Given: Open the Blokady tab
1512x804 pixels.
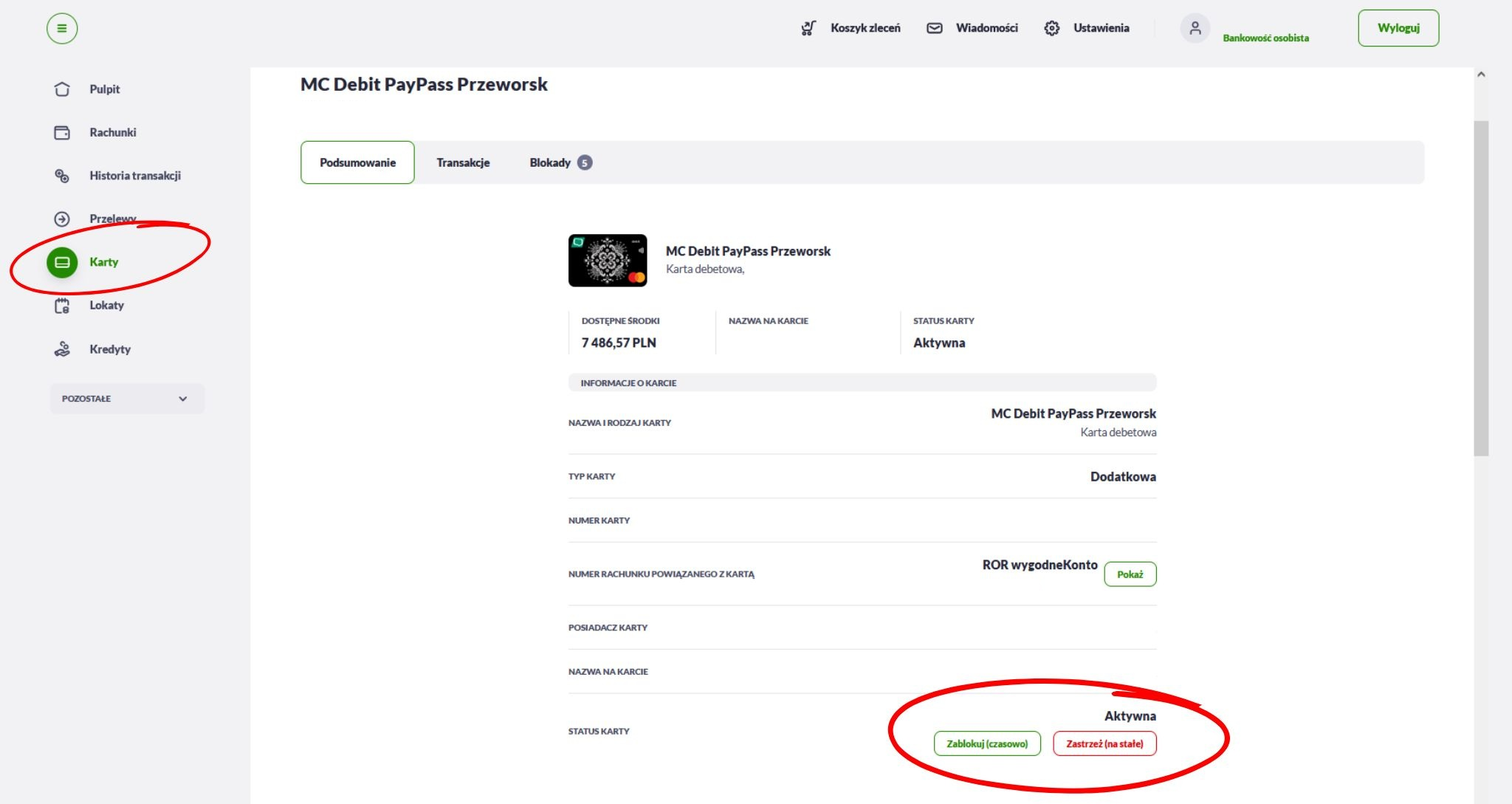Looking at the screenshot, I should tap(560, 162).
